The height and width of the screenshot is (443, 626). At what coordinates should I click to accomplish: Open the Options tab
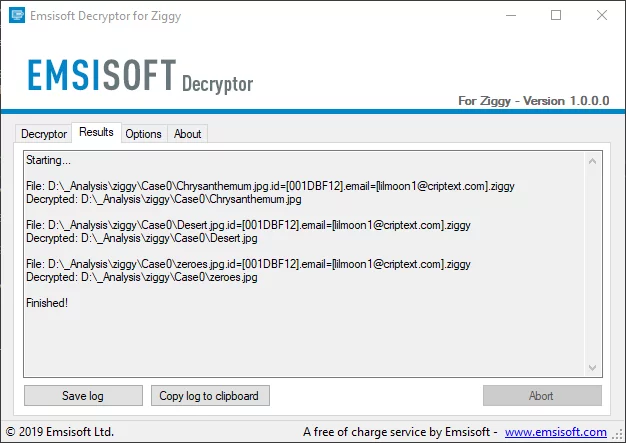pyautogui.click(x=143, y=134)
